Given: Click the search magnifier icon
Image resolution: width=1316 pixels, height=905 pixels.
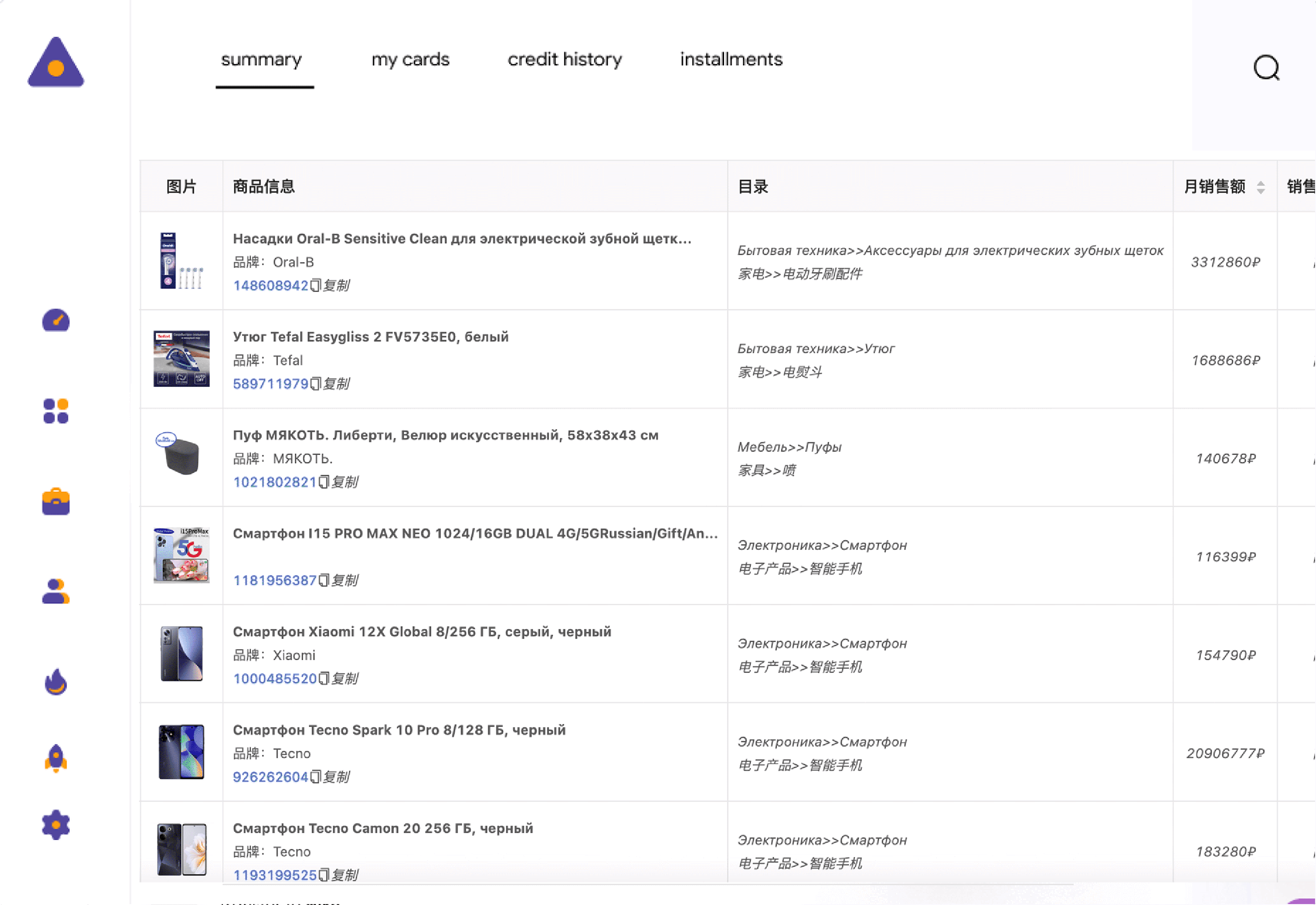Looking at the screenshot, I should tap(1266, 68).
